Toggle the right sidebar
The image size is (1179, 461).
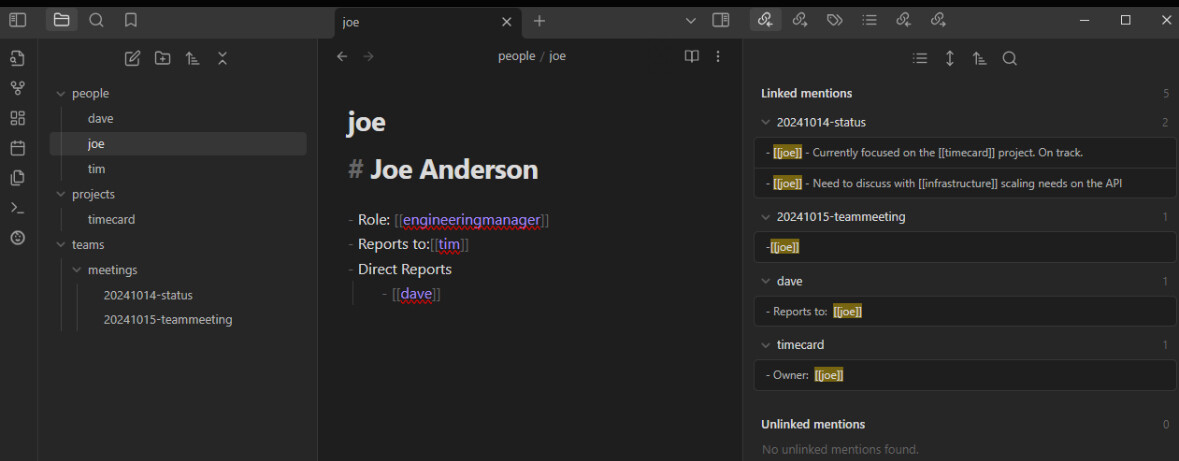tap(720, 20)
